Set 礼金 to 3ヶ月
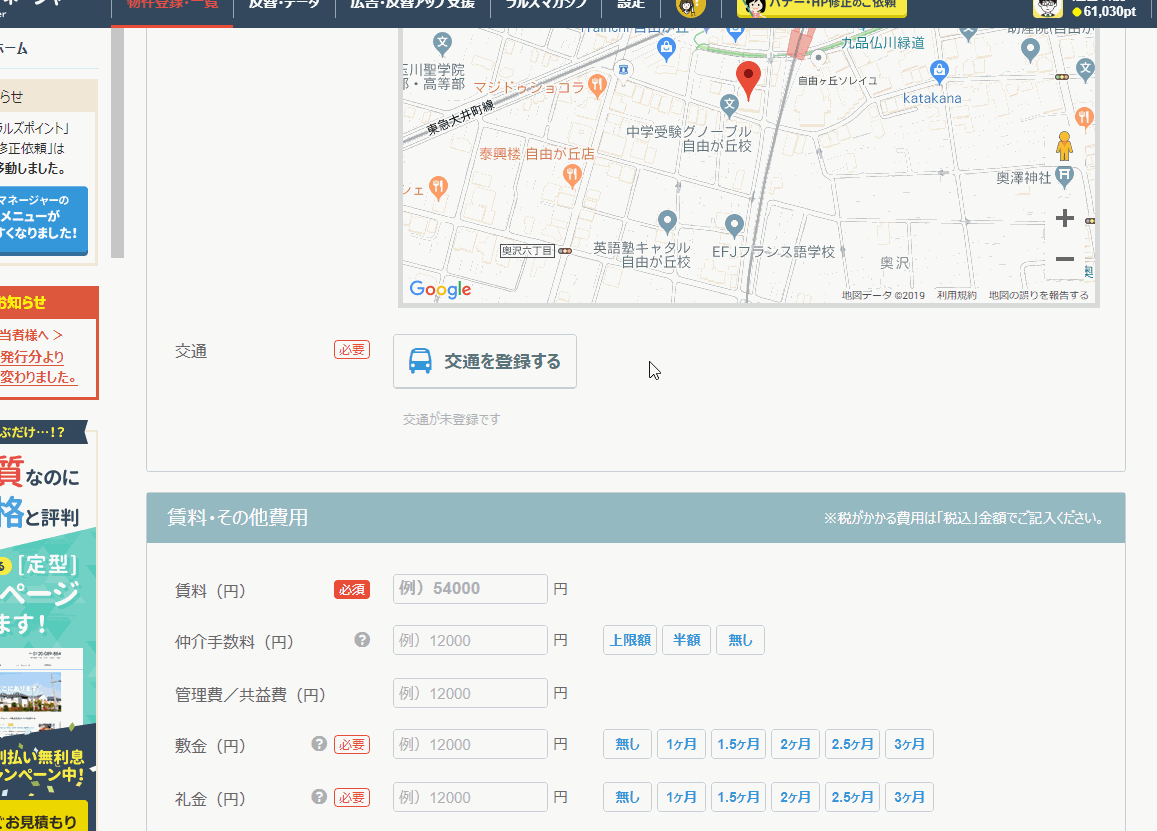The width and height of the screenshot is (1157, 831). click(x=909, y=797)
